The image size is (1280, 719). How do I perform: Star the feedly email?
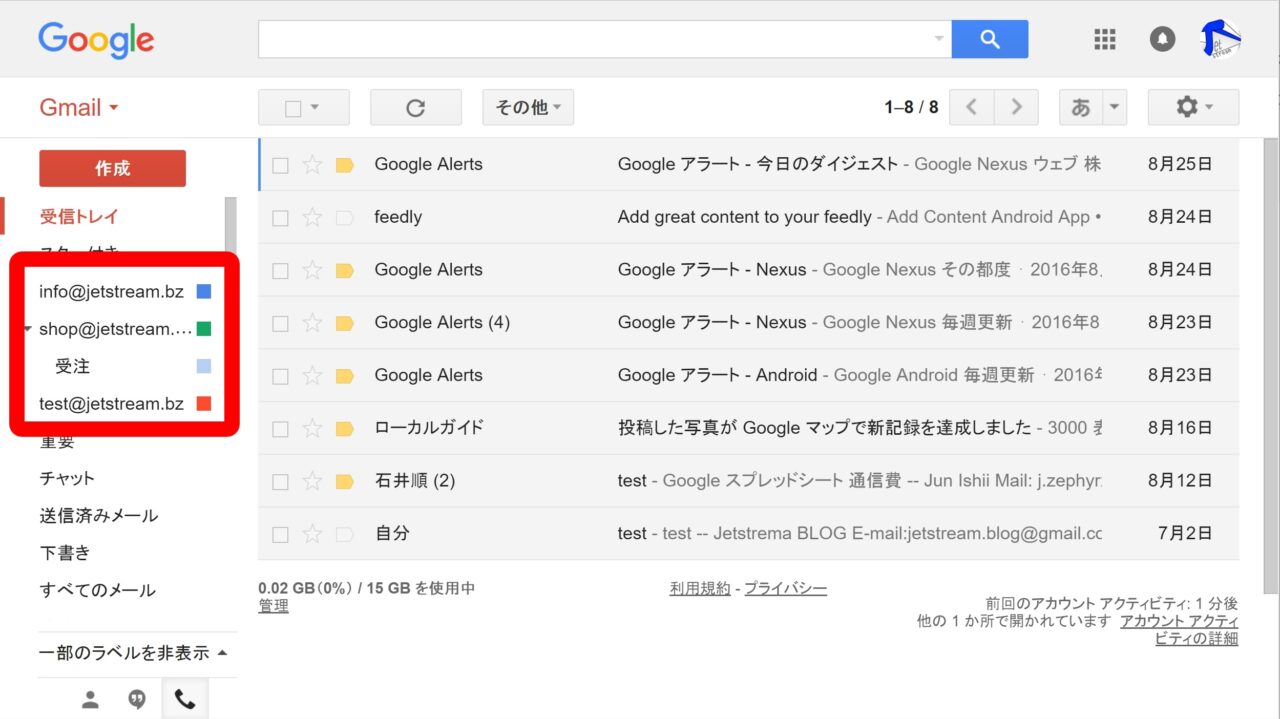point(312,217)
